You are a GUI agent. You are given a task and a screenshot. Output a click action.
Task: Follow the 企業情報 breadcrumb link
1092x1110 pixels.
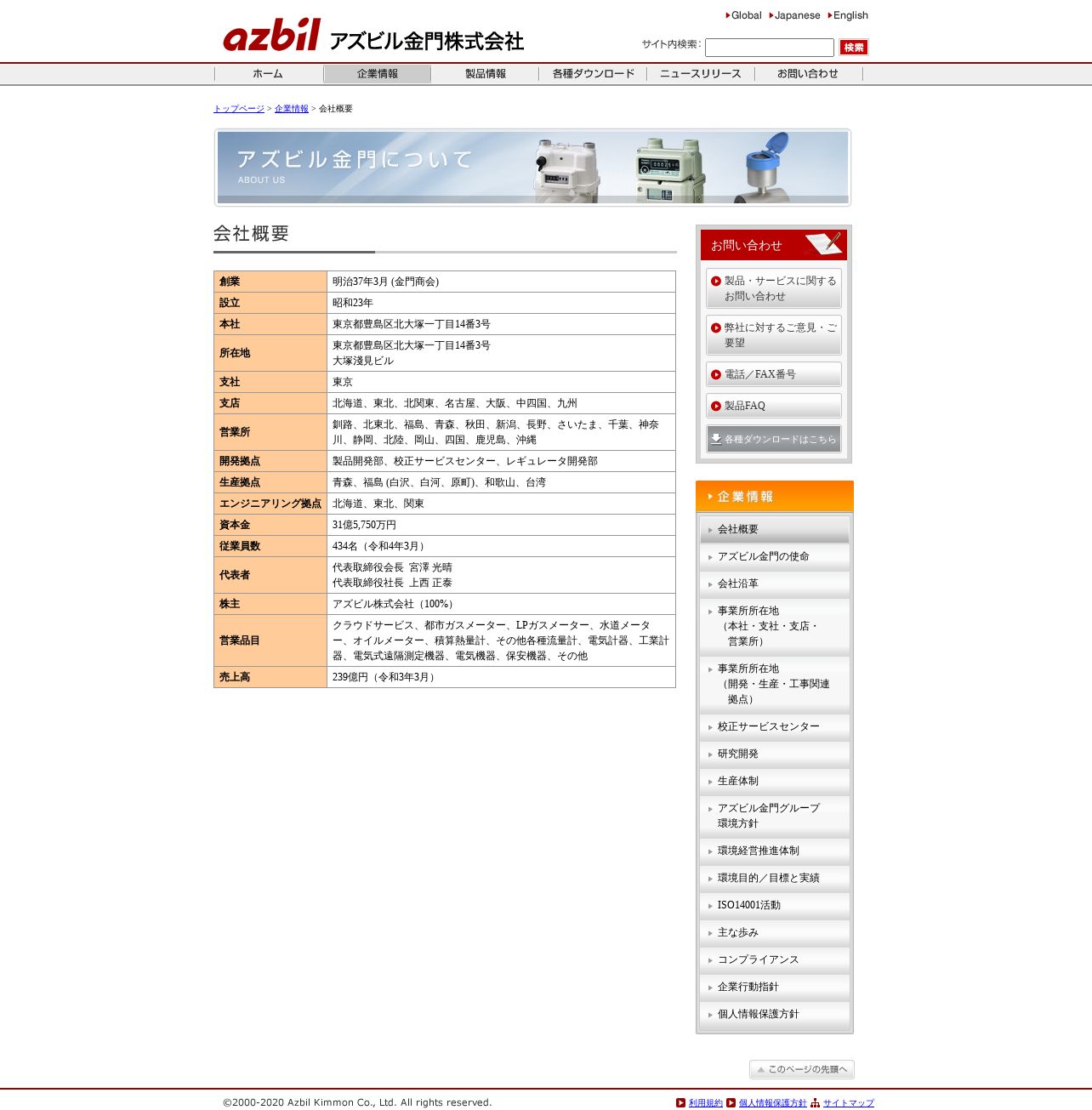[x=292, y=109]
